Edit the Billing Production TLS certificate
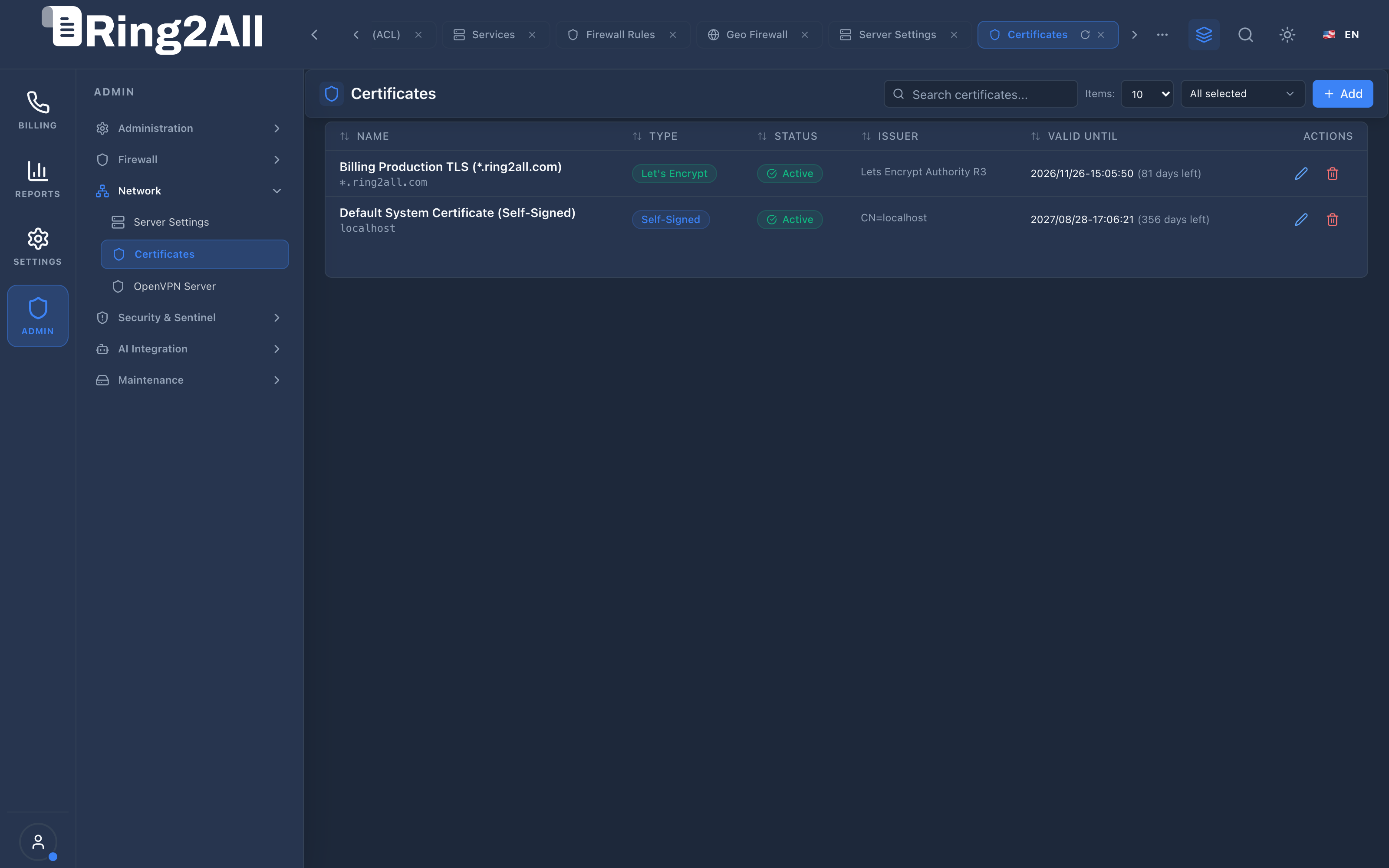Screen dimensions: 1389x868 [1300, 173]
